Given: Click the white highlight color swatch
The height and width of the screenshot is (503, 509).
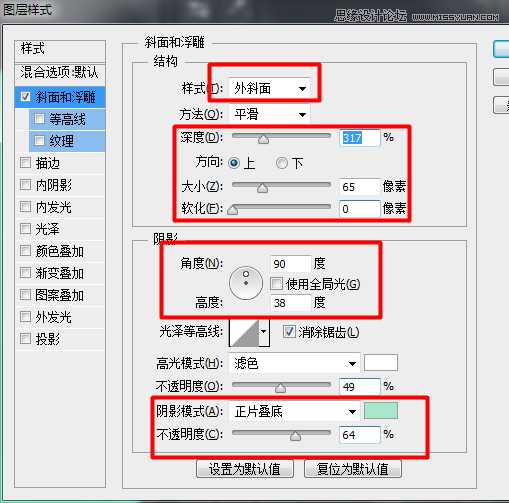Looking at the screenshot, I should (381, 363).
